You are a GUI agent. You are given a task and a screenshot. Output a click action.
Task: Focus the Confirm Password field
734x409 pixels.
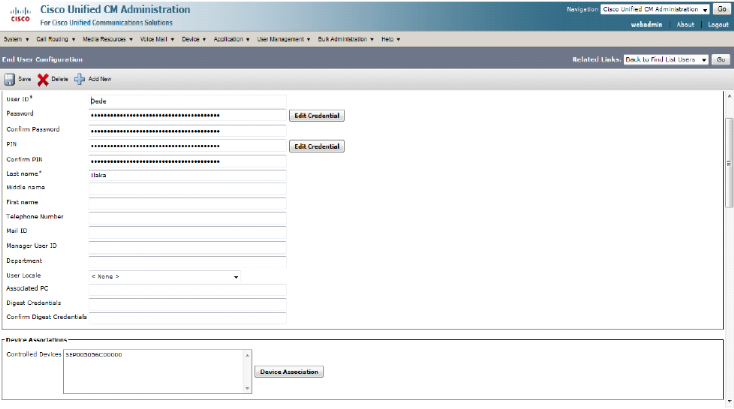(x=187, y=131)
